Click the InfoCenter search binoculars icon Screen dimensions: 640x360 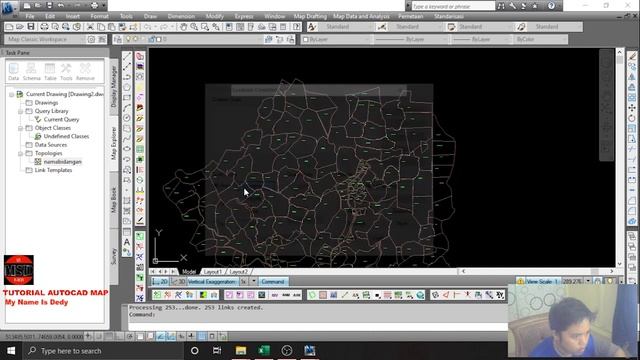501,6
